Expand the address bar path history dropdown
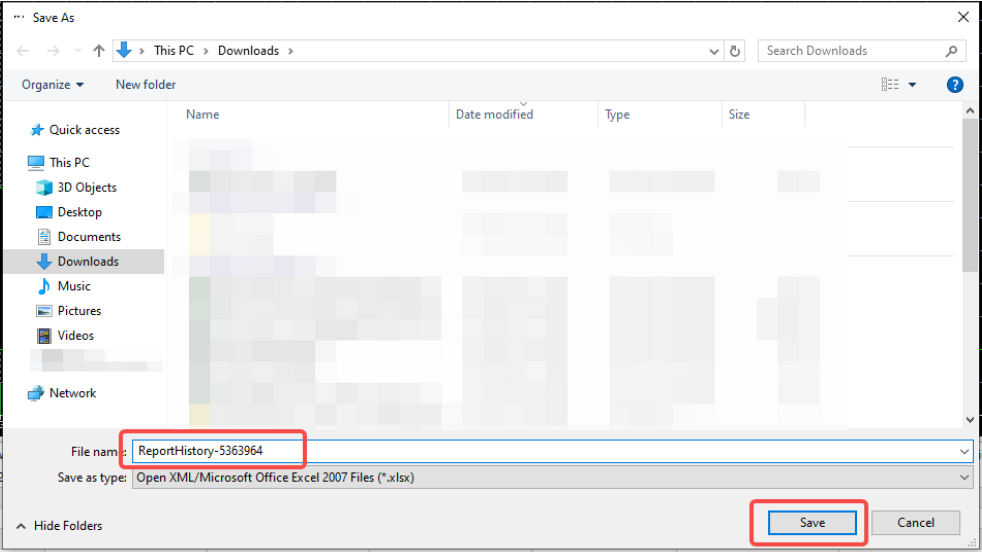Viewport: 982px width, 552px height. coord(714,51)
